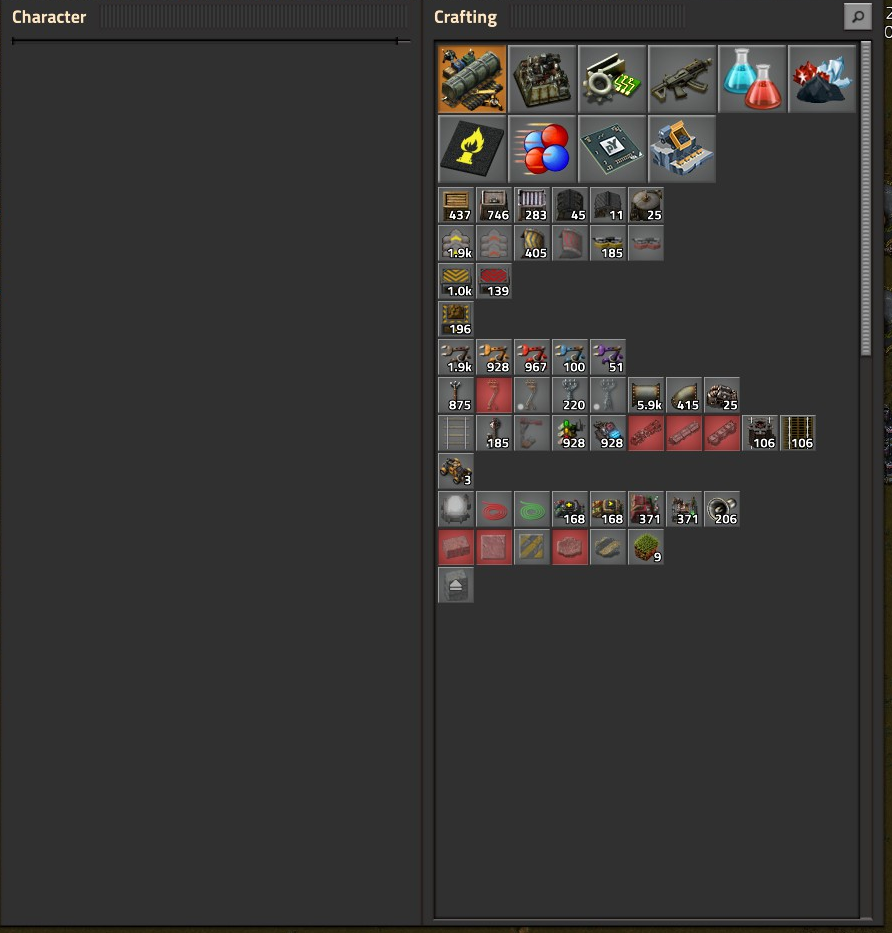The height and width of the screenshot is (933, 892).
Task: Craft the hazard-striped crate showing 196
Action: [456, 320]
